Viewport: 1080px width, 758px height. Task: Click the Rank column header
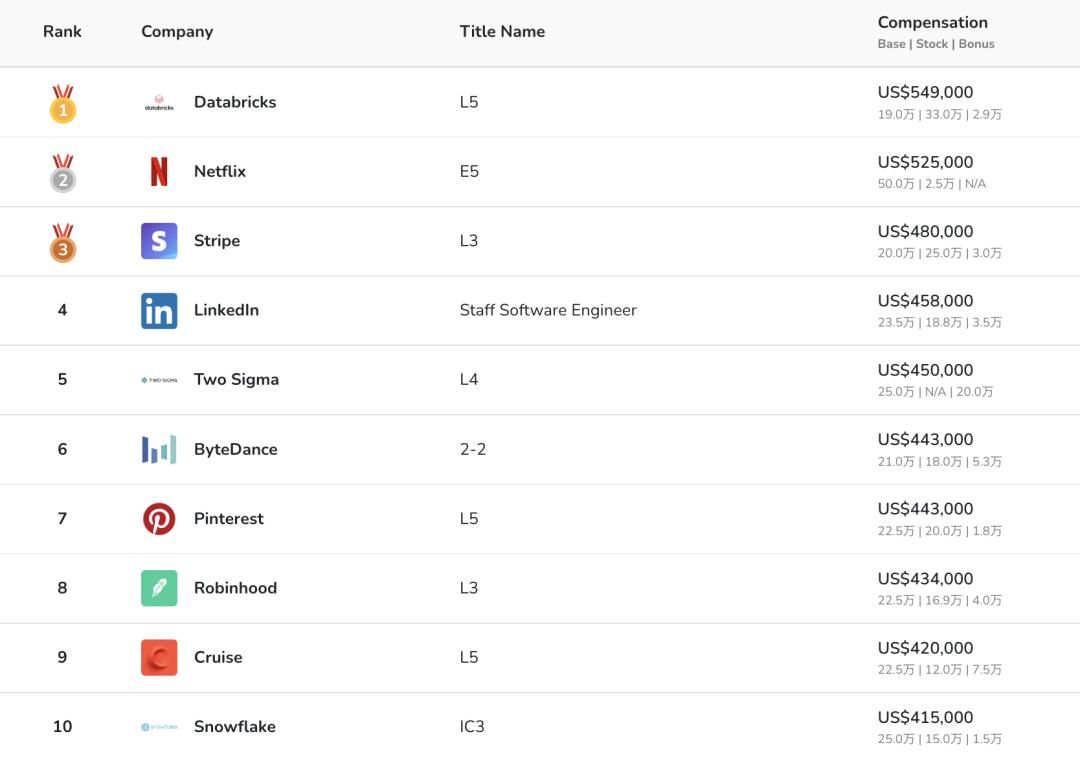pyautogui.click(x=62, y=32)
